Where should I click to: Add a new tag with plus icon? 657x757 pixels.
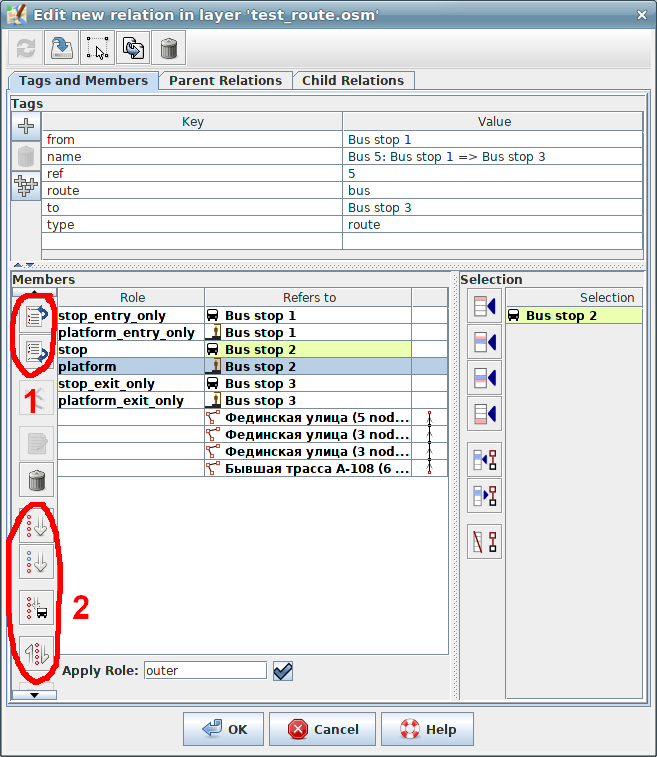(27, 126)
